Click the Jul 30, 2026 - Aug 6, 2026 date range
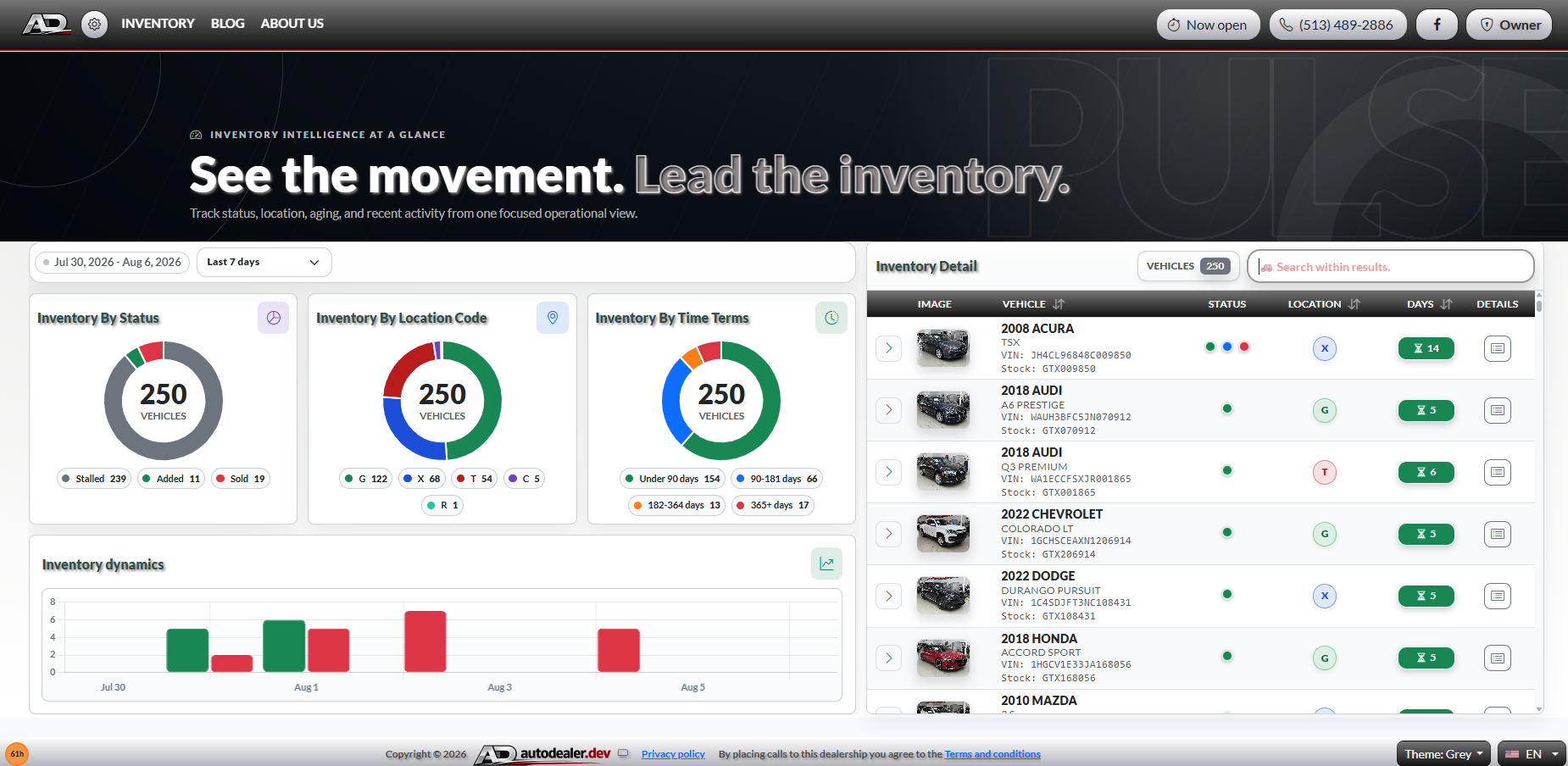Image resolution: width=1568 pixels, height=766 pixels. (x=112, y=262)
